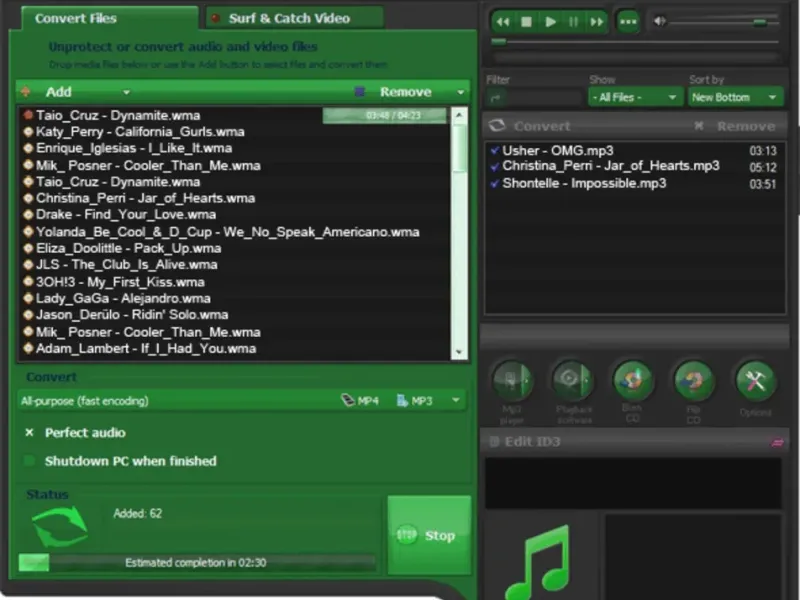Expand the Remove dropdown arrow
The width and height of the screenshot is (800, 600).
461,92
